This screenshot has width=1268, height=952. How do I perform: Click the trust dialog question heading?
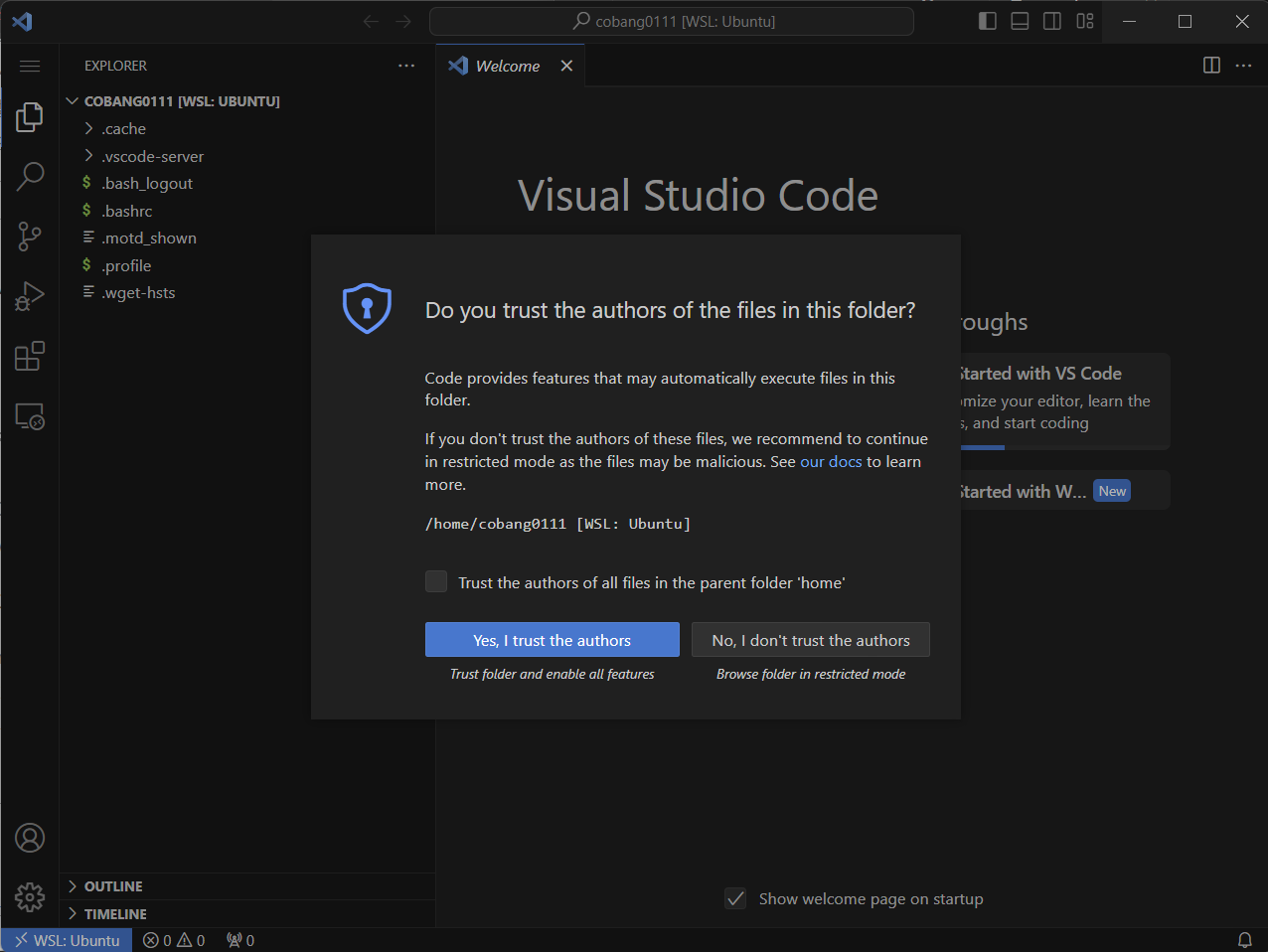(670, 310)
